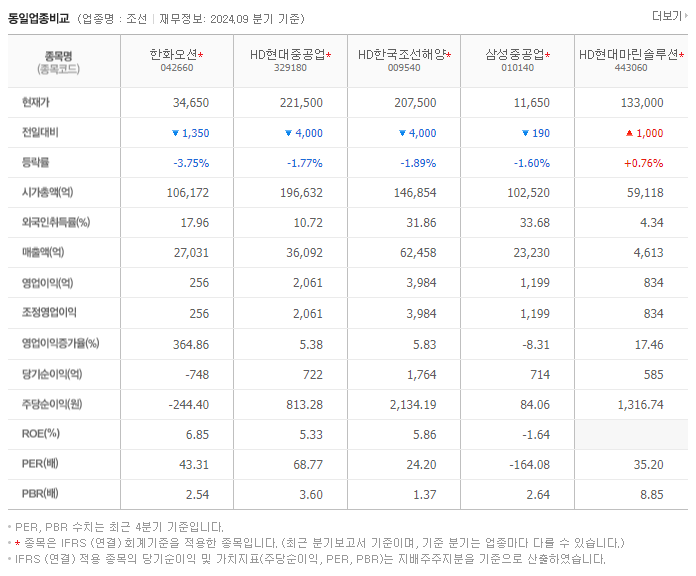The width and height of the screenshot is (696, 576).
Task: Select the 주당순이익(원) row label
Action: click(52, 404)
